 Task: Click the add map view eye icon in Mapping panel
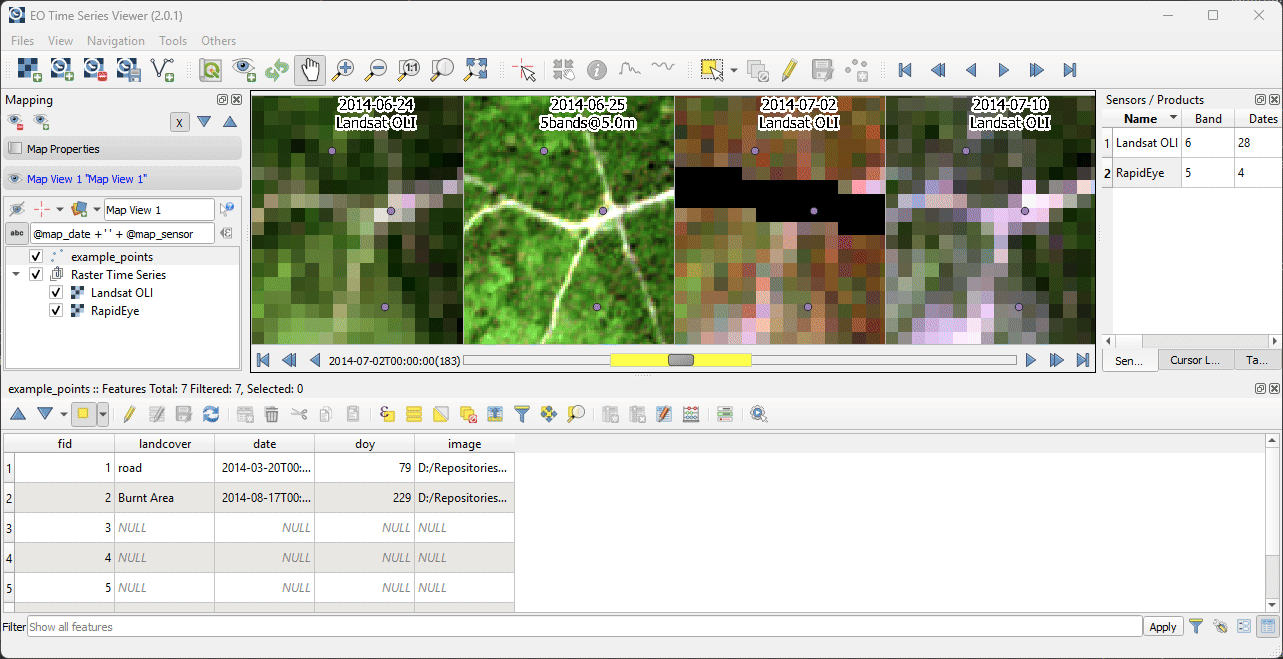tap(42, 122)
